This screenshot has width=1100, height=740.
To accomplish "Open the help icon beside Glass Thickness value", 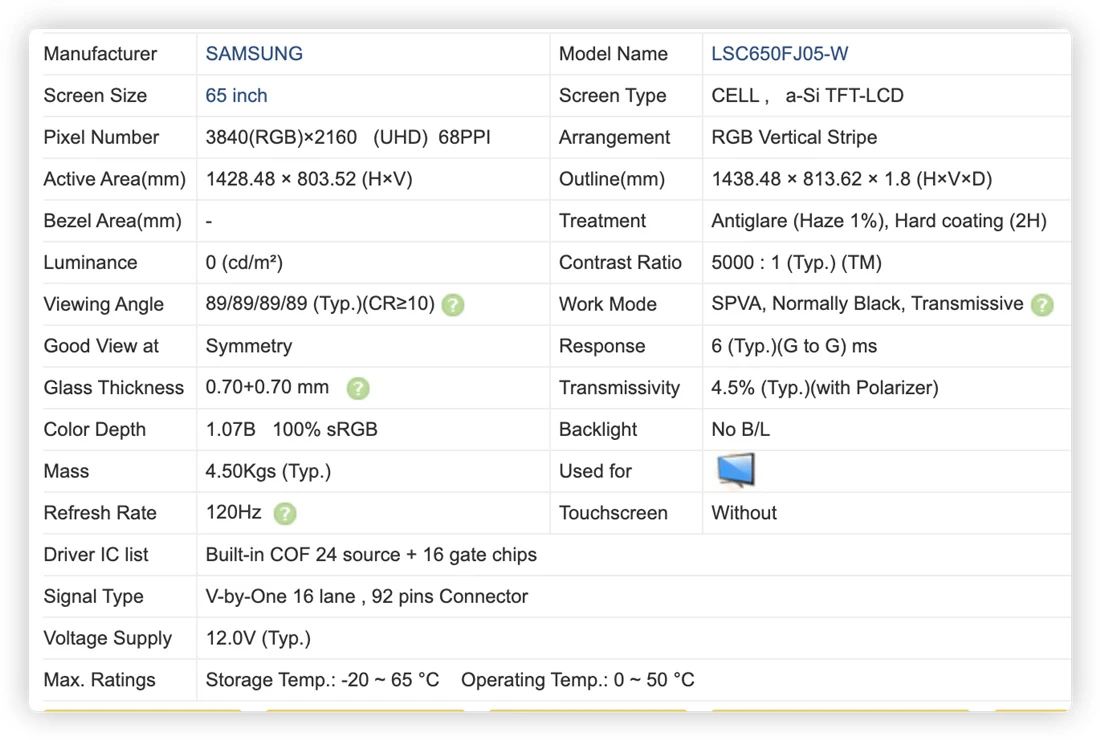I will (358, 389).
